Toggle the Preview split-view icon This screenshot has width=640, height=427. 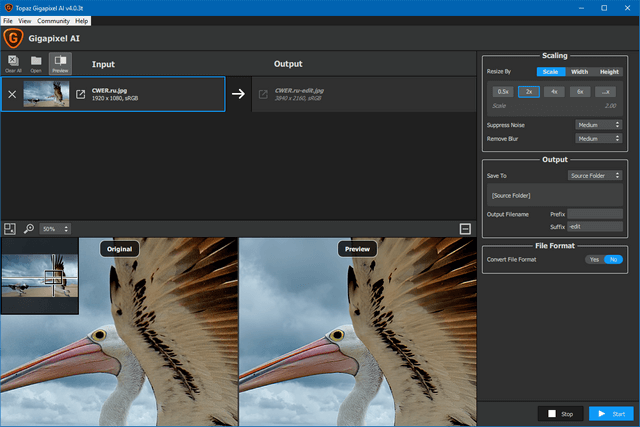click(x=60, y=64)
